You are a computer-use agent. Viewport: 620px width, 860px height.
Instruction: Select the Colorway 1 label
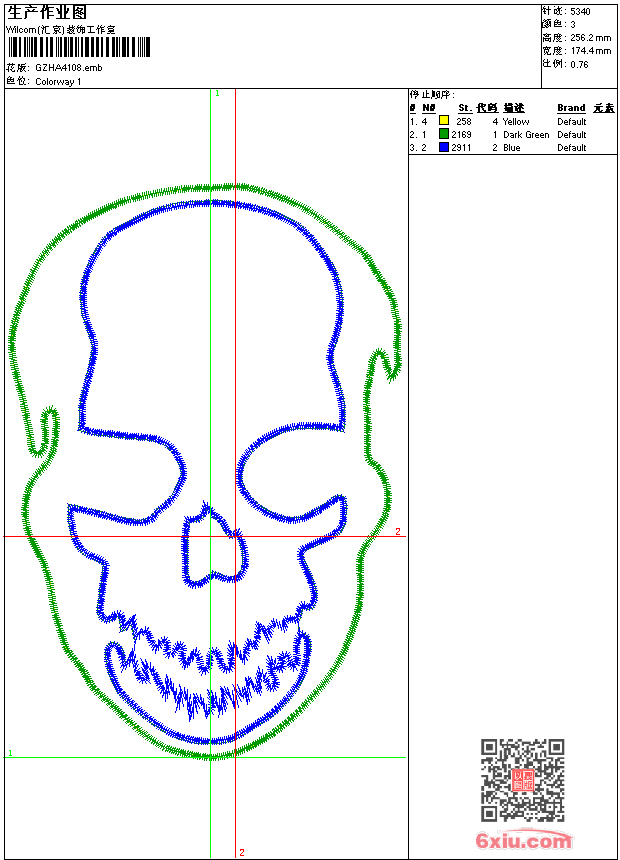click(58, 81)
